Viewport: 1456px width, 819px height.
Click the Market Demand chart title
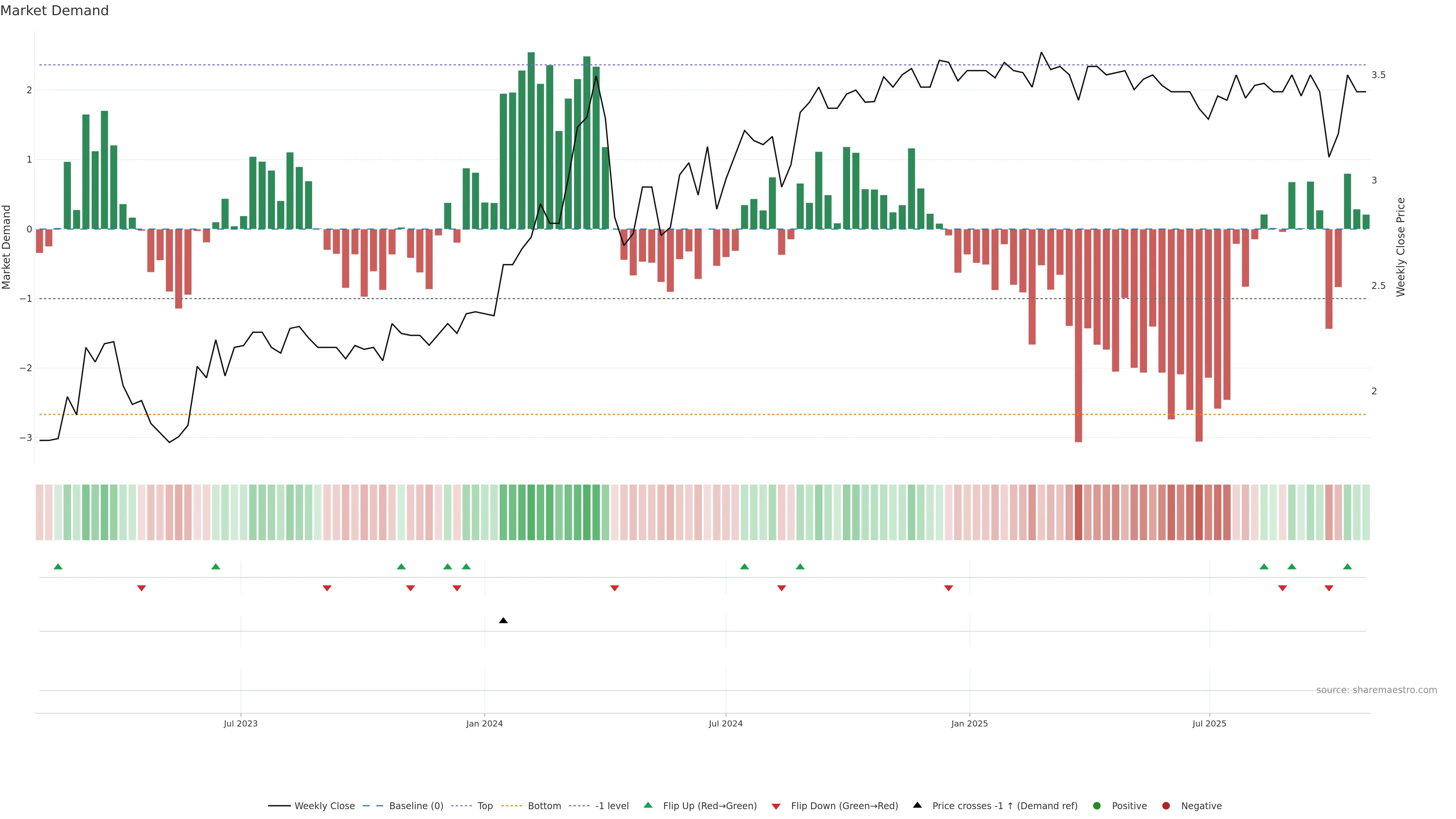pyautogui.click(x=54, y=11)
